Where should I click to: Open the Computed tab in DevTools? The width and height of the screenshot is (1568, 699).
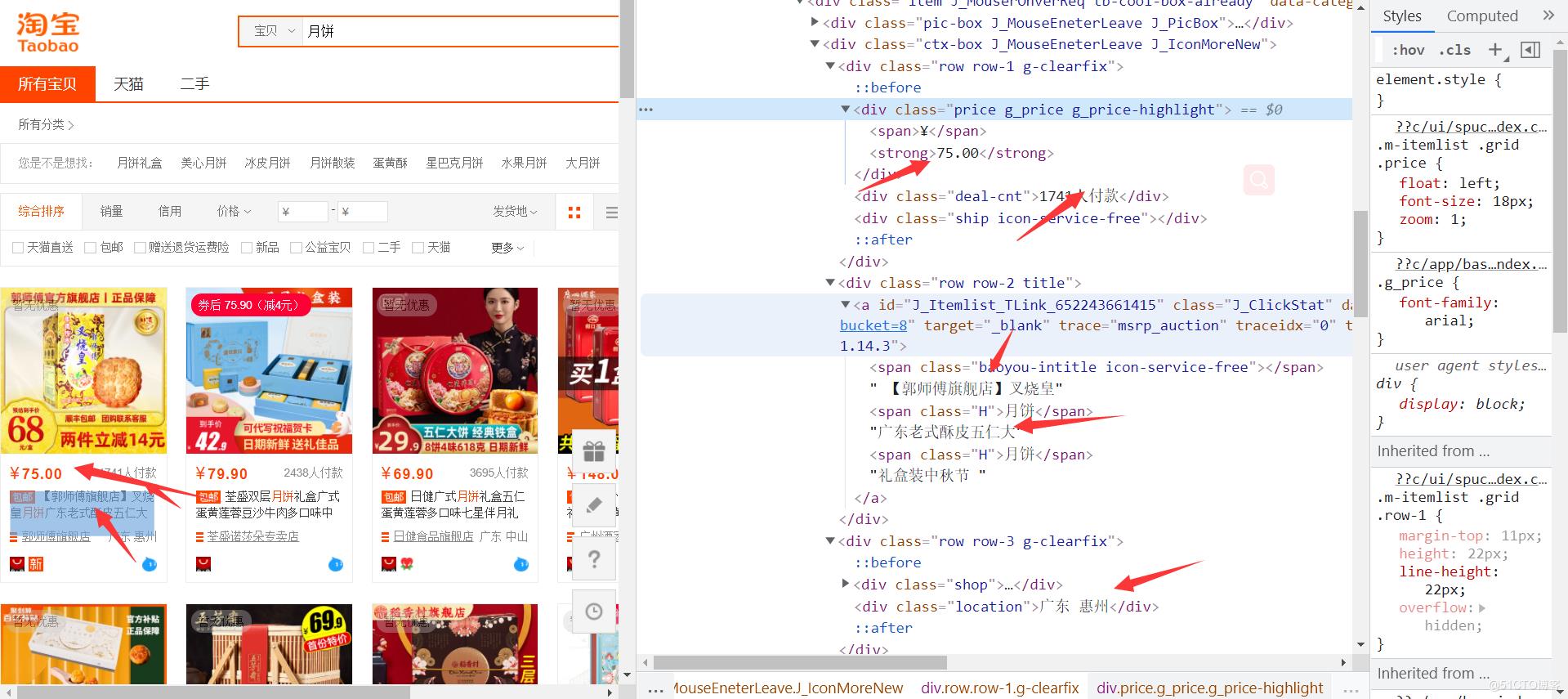[x=1482, y=16]
